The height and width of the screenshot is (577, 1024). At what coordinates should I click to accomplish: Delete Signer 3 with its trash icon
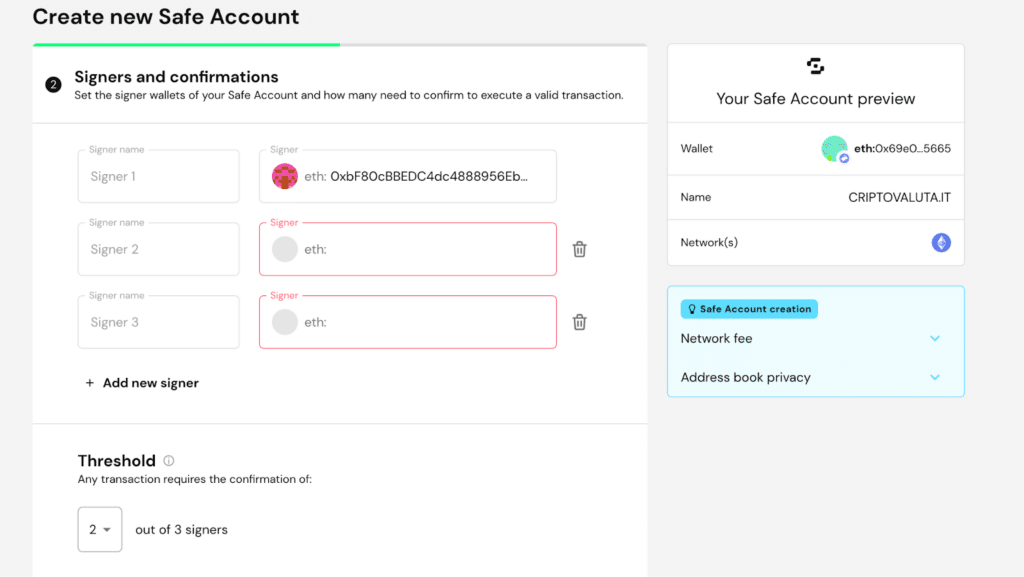579,322
